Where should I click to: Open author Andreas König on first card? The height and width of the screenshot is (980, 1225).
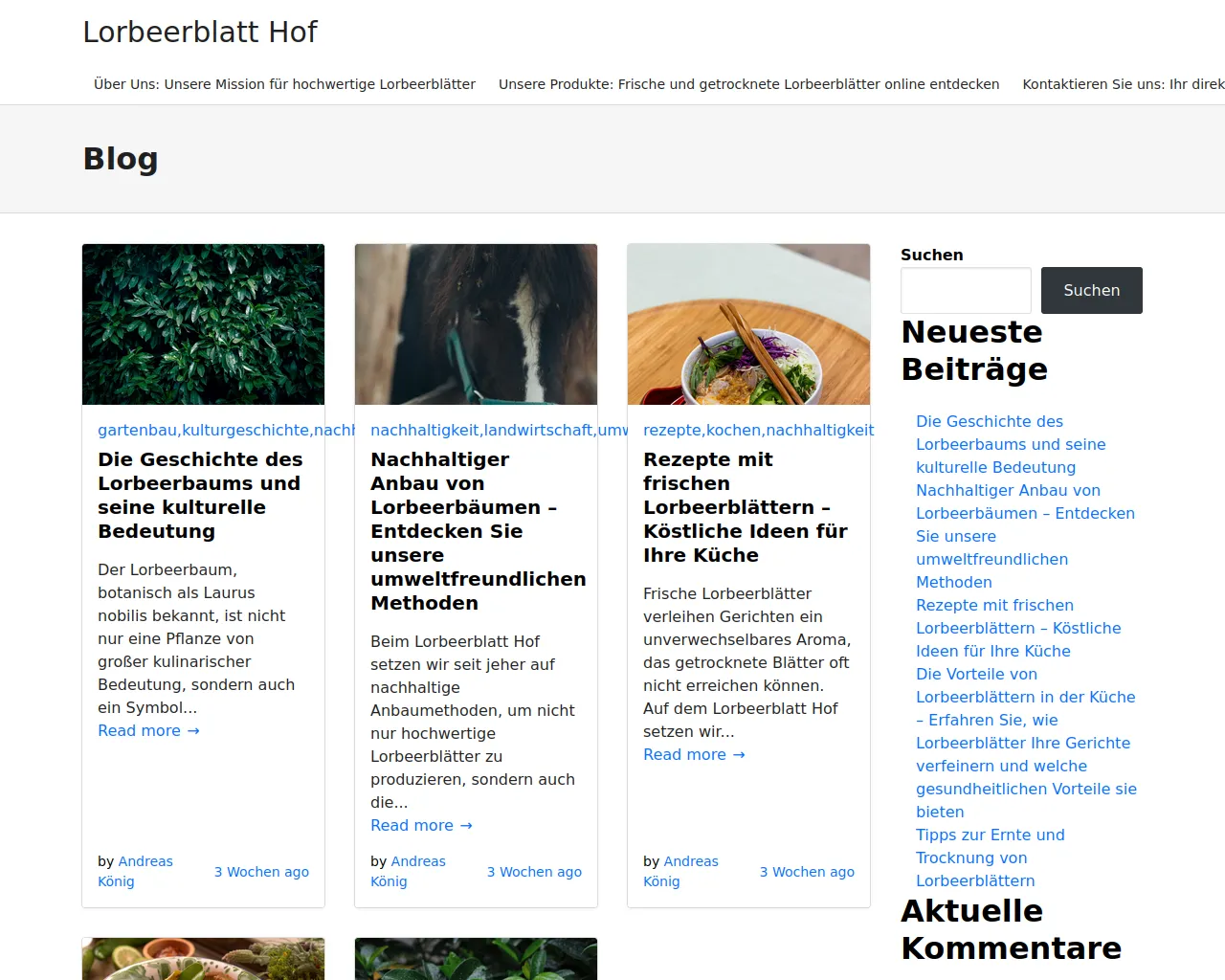coord(135,871)
